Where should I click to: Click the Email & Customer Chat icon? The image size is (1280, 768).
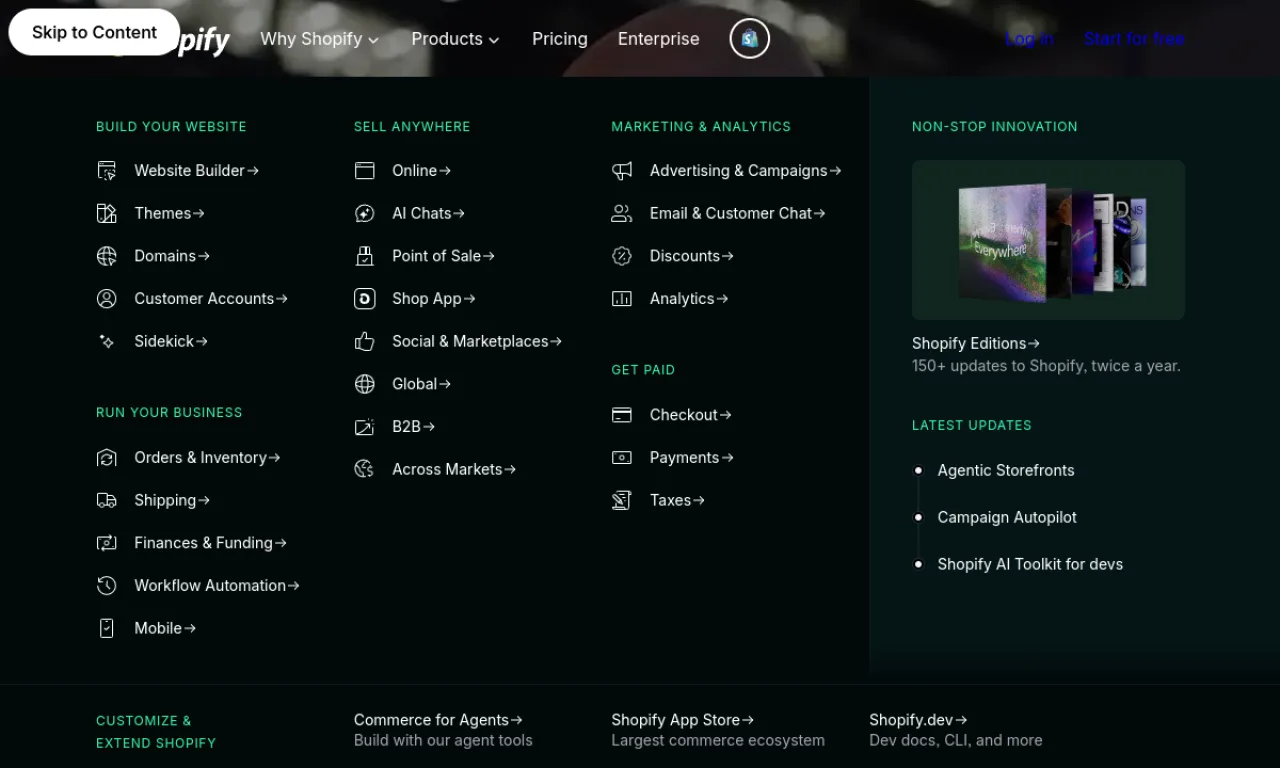pyautogui.click(x=622, y=213)
